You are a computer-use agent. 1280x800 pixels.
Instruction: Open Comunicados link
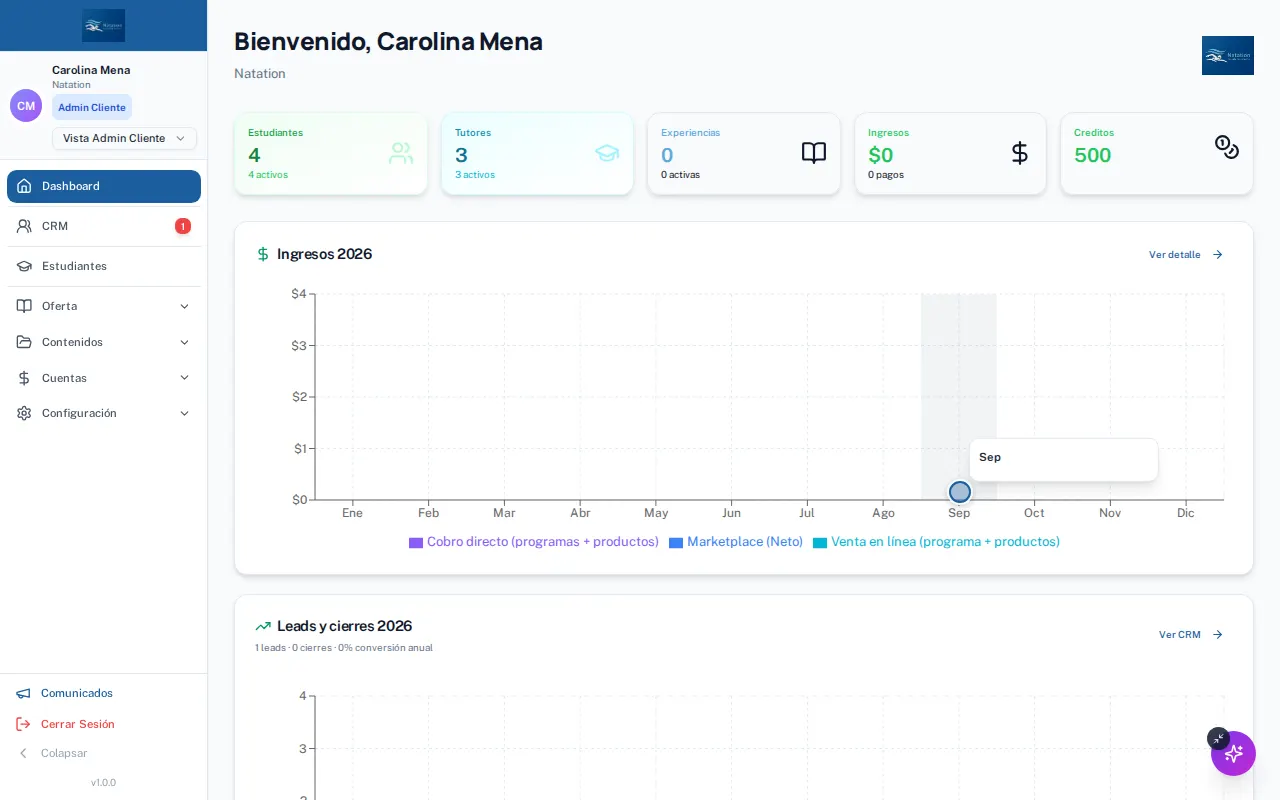click(x=77, y=693)
